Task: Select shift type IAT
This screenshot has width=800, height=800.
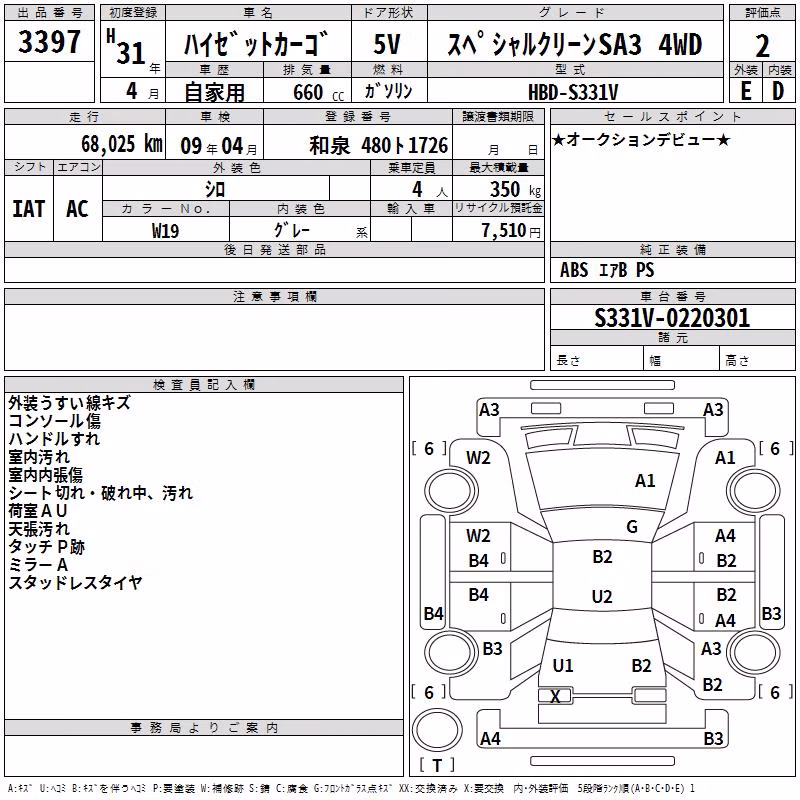Action: pyautogui.click(x=29, y=209)
